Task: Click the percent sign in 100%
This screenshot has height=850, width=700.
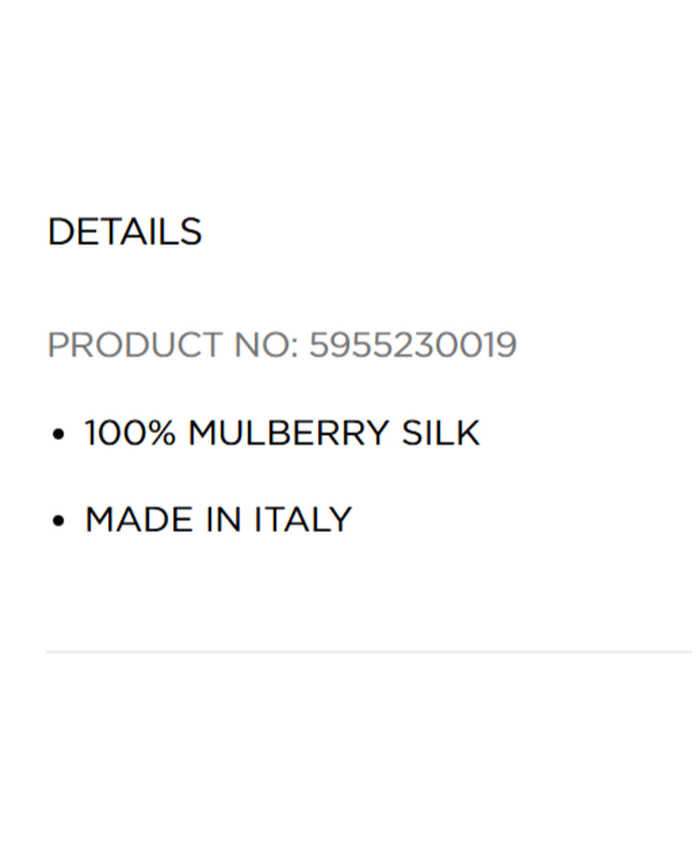Action: pyautogui.click(x=163, y=433)
